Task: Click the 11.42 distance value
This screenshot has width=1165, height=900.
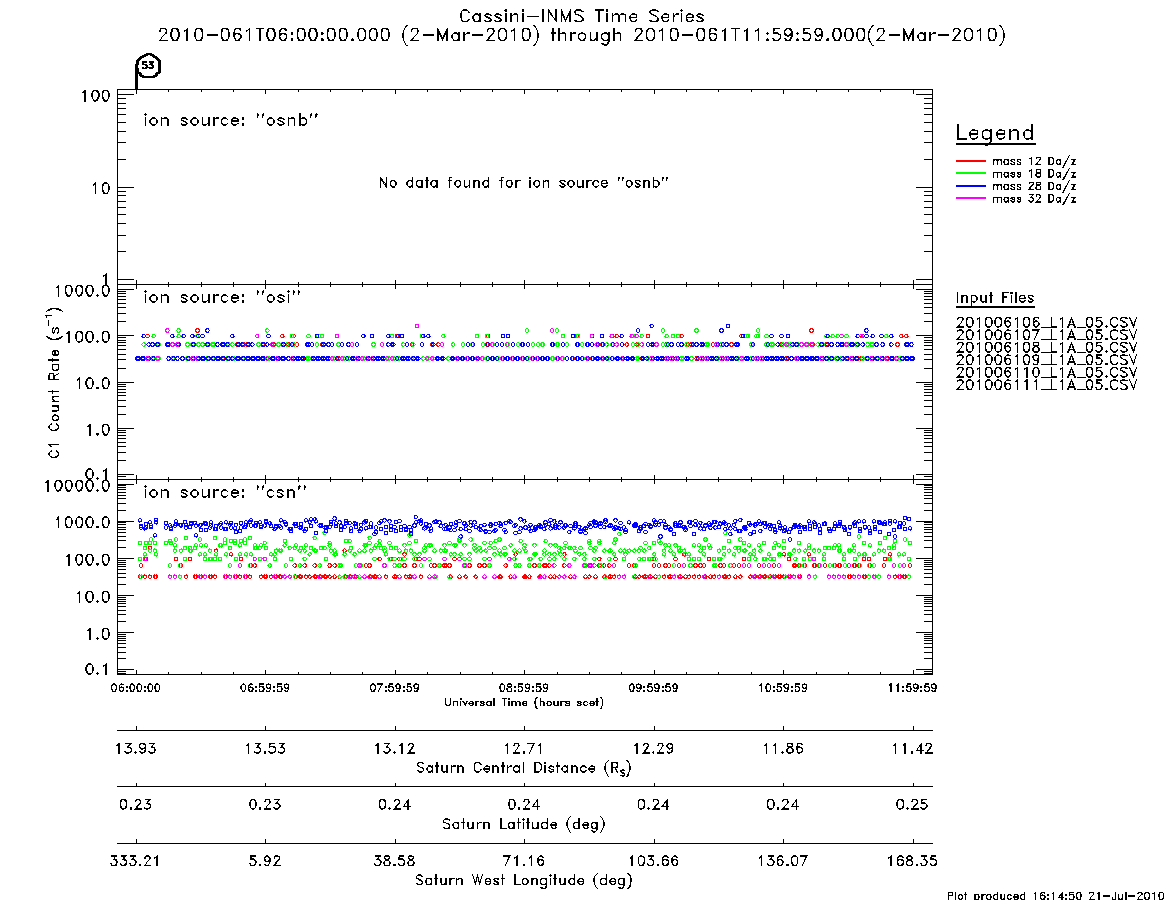Action: [912, 748]
